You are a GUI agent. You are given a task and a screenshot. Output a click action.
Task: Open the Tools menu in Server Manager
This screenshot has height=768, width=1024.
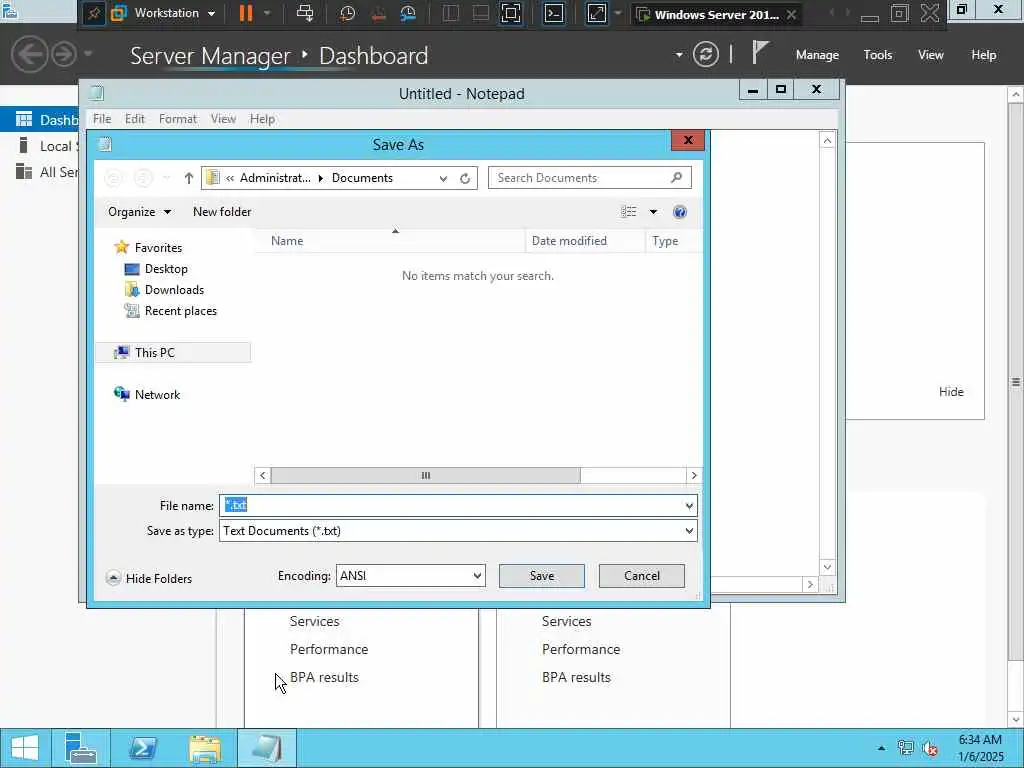click(x=878, y=55)
